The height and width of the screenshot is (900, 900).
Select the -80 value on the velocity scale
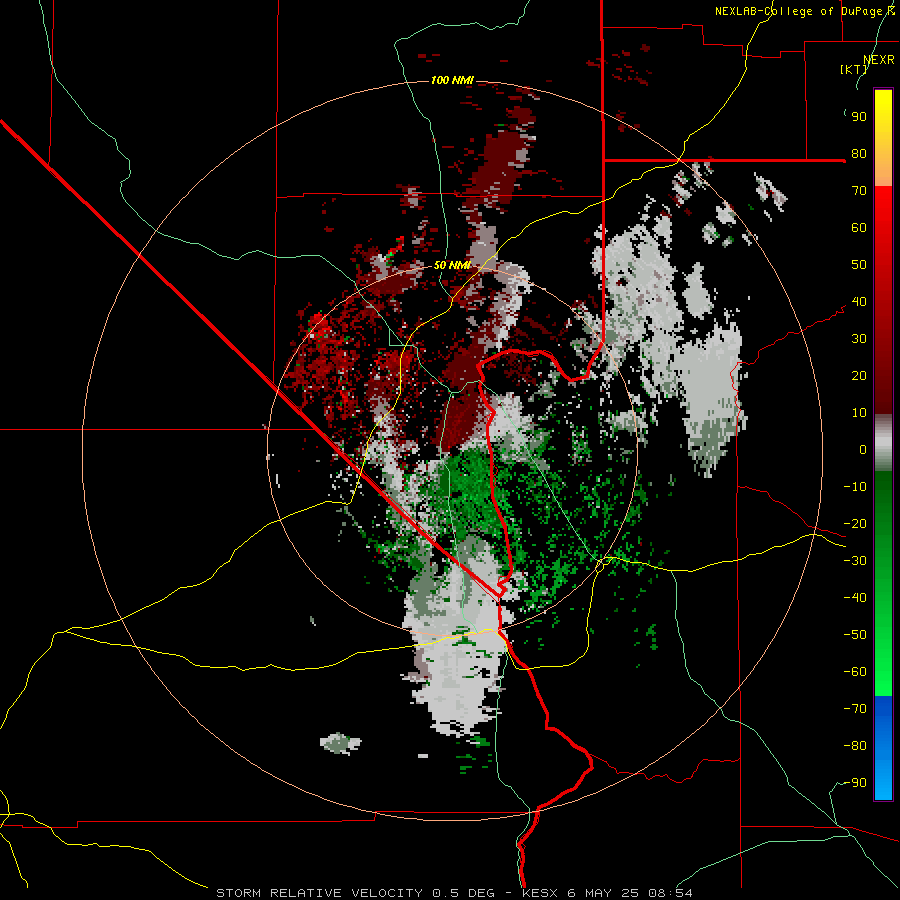coord(855,746)
